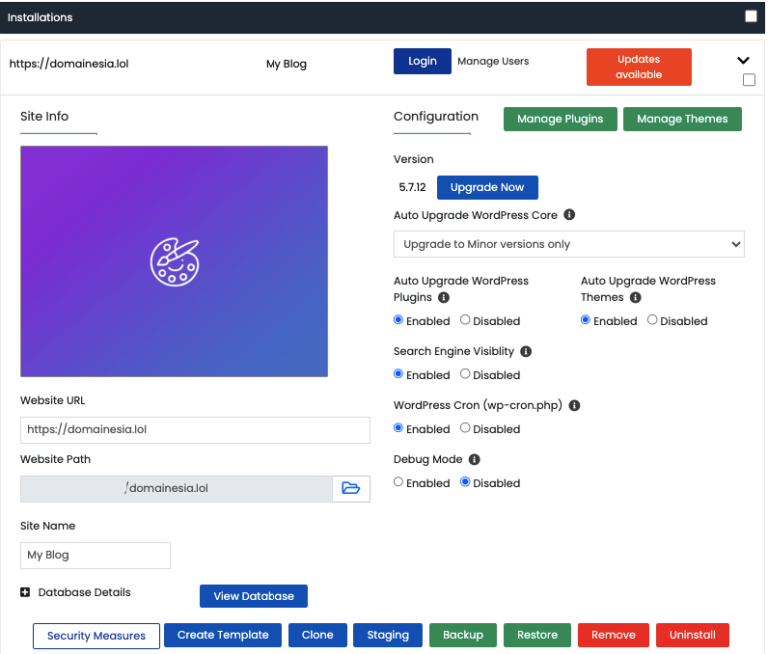Click the Website Path field
Viewport: 768px width, 654px height.
tap(176, 488)
